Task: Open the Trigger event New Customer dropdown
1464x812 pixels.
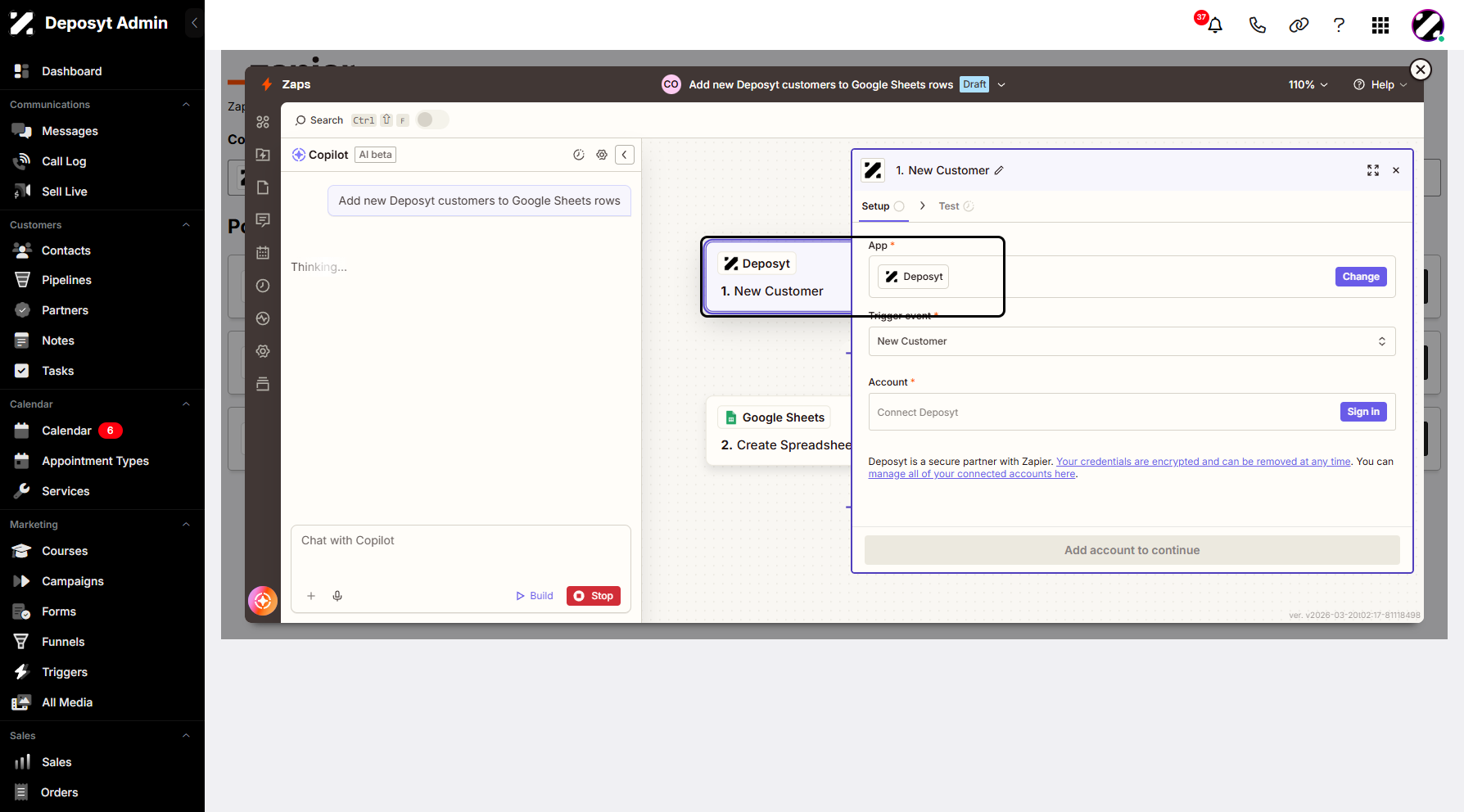Action: pyautogui.click(x=1132, y=341)
